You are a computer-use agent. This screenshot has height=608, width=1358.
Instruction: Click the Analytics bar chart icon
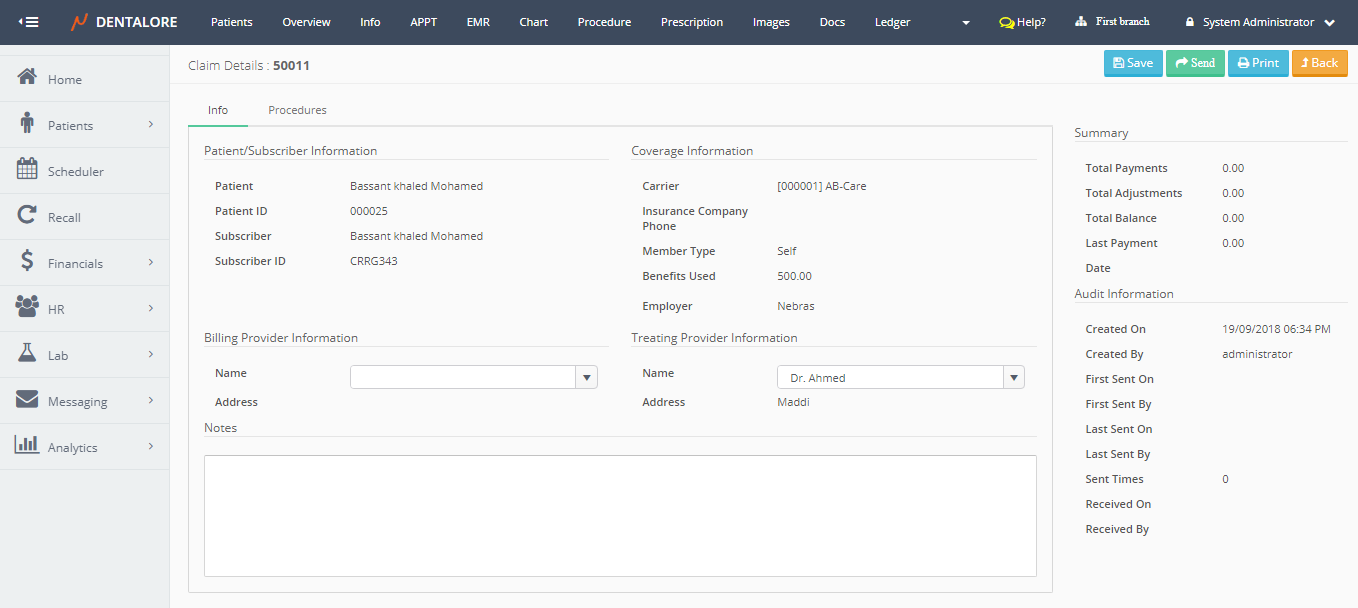(x=27, y=446)
